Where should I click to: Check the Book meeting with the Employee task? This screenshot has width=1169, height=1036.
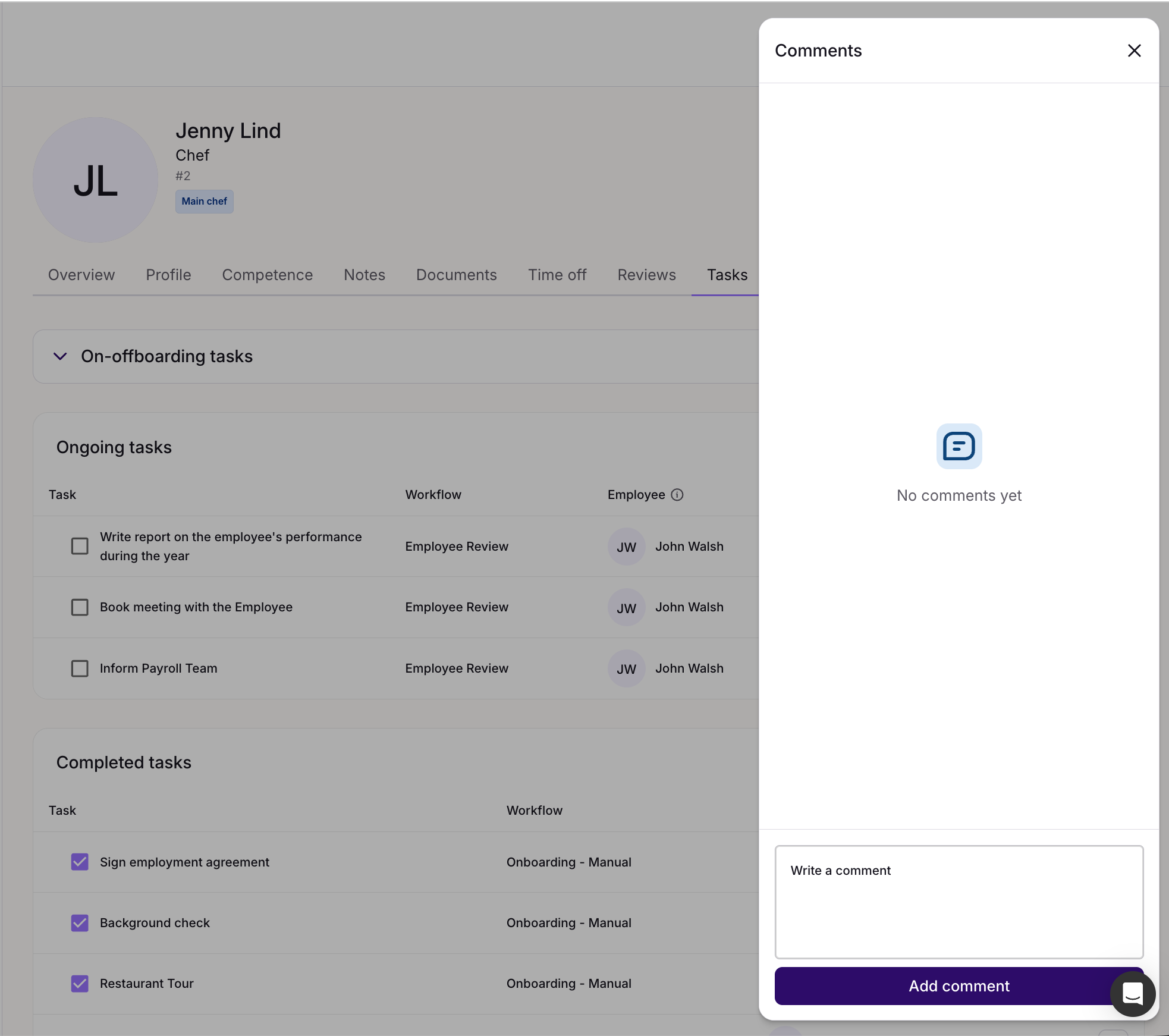click(80, 607)
